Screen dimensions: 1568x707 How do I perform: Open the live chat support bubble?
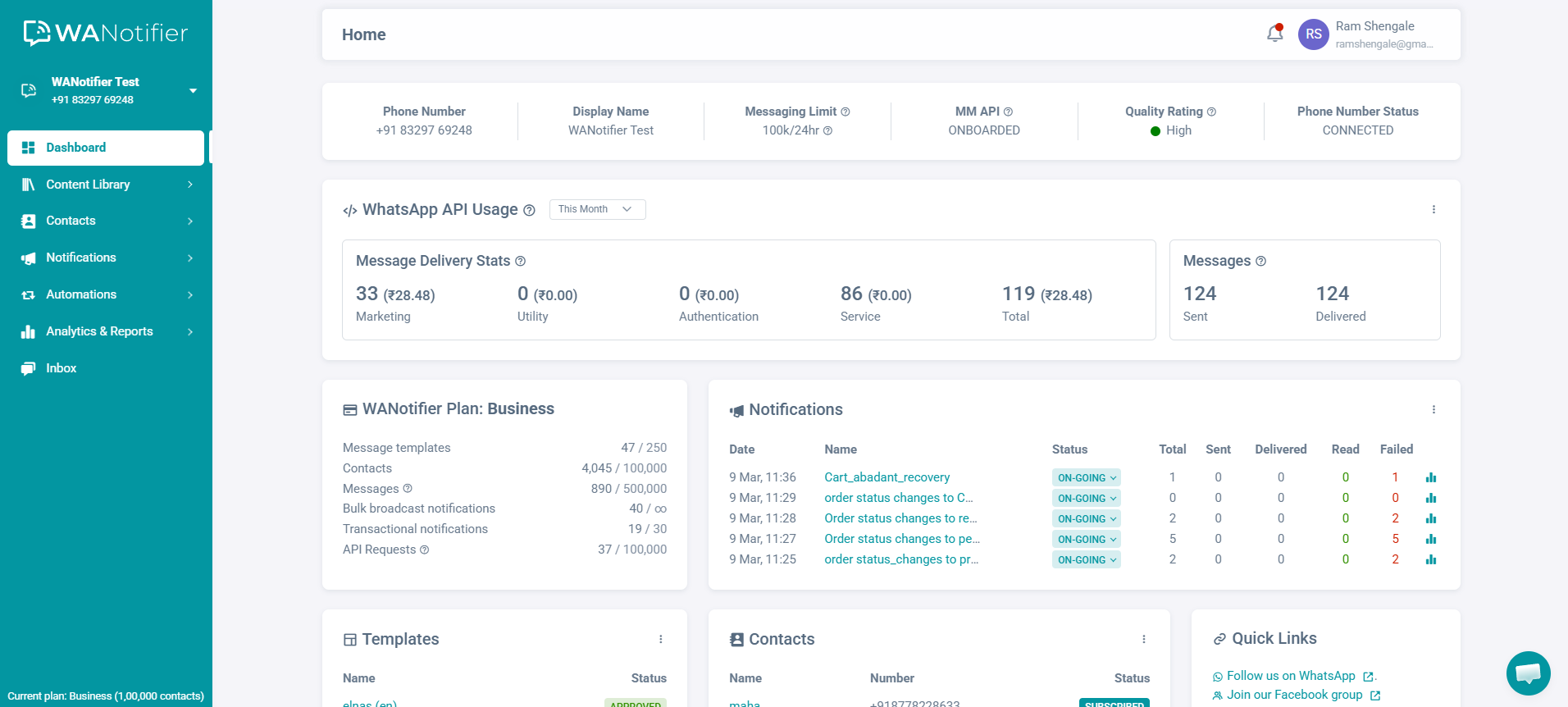(x=1528, y=673)
